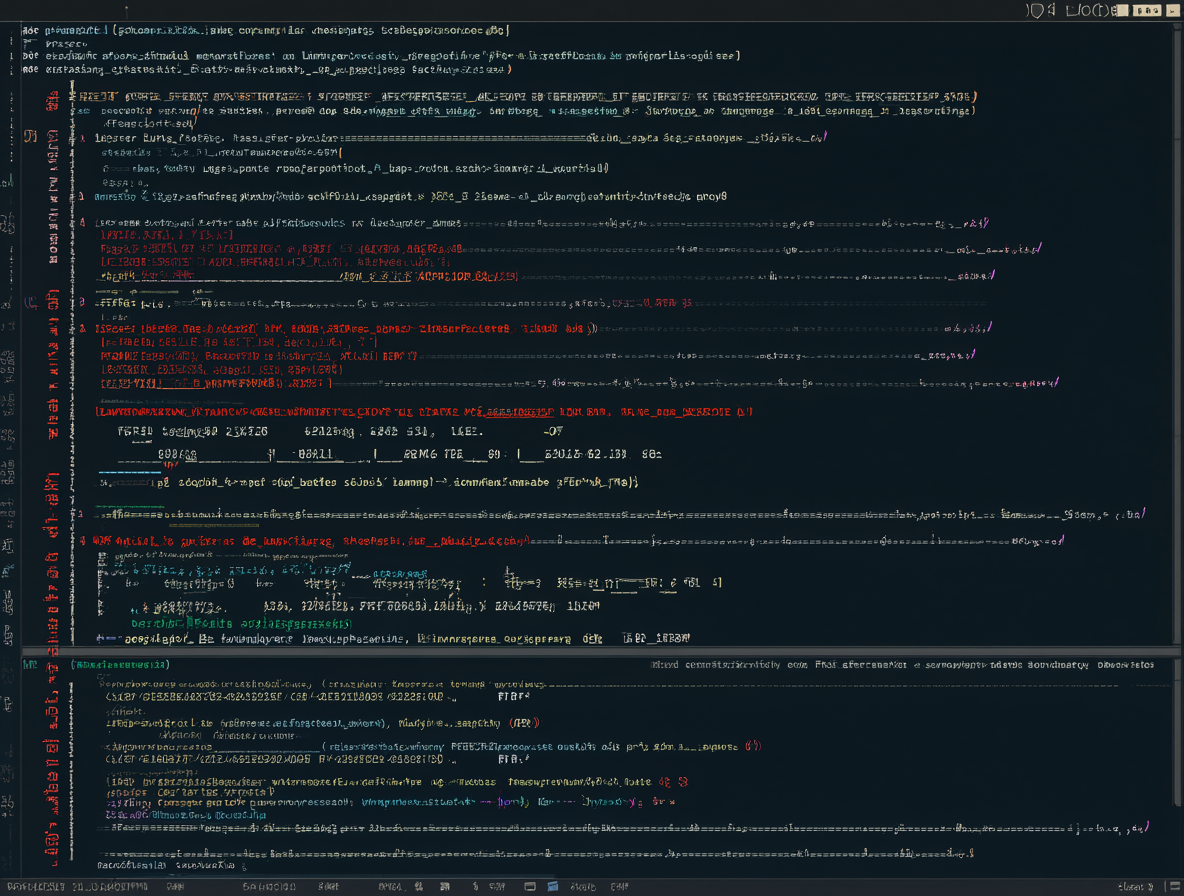Image resolution: width=1184 pixels, height=896 pixels.
Task: Click the orange gutter icon near the top
Action: pos(30,137)
